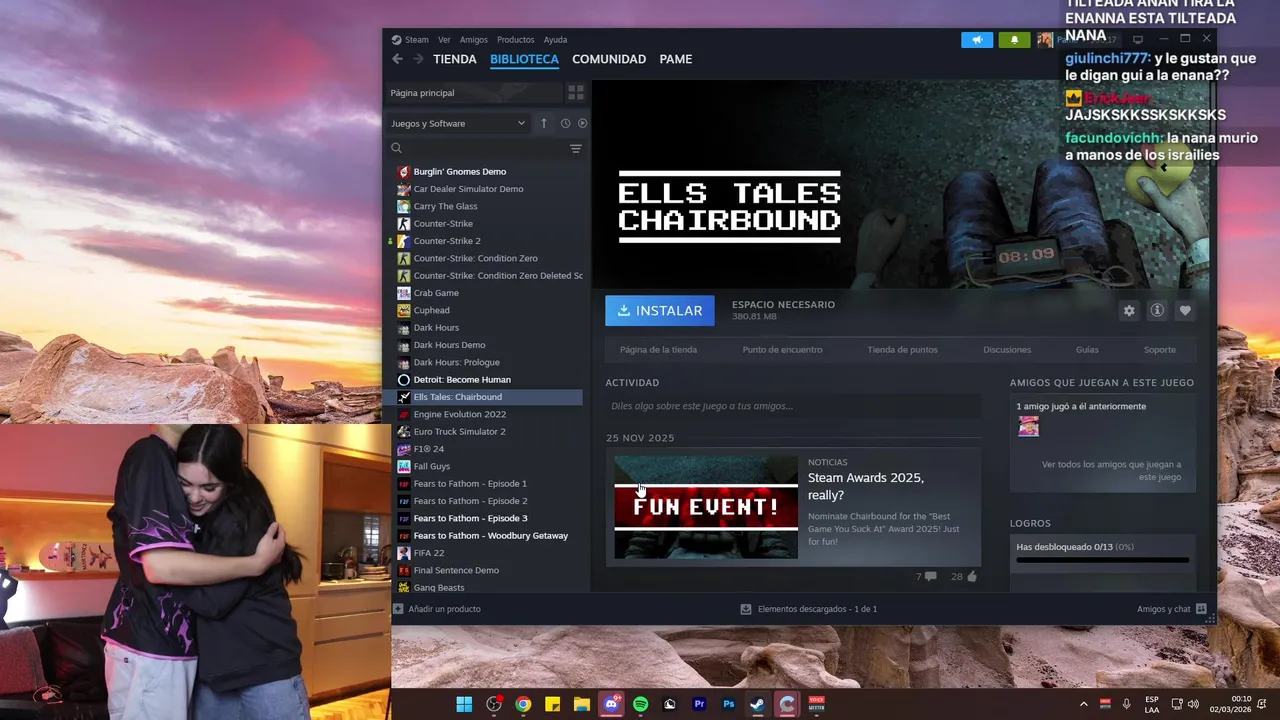The height and width of the screenshot is (720, 1280).
Task: Add game to favorites with the heart
Action: pos(1185,311)
